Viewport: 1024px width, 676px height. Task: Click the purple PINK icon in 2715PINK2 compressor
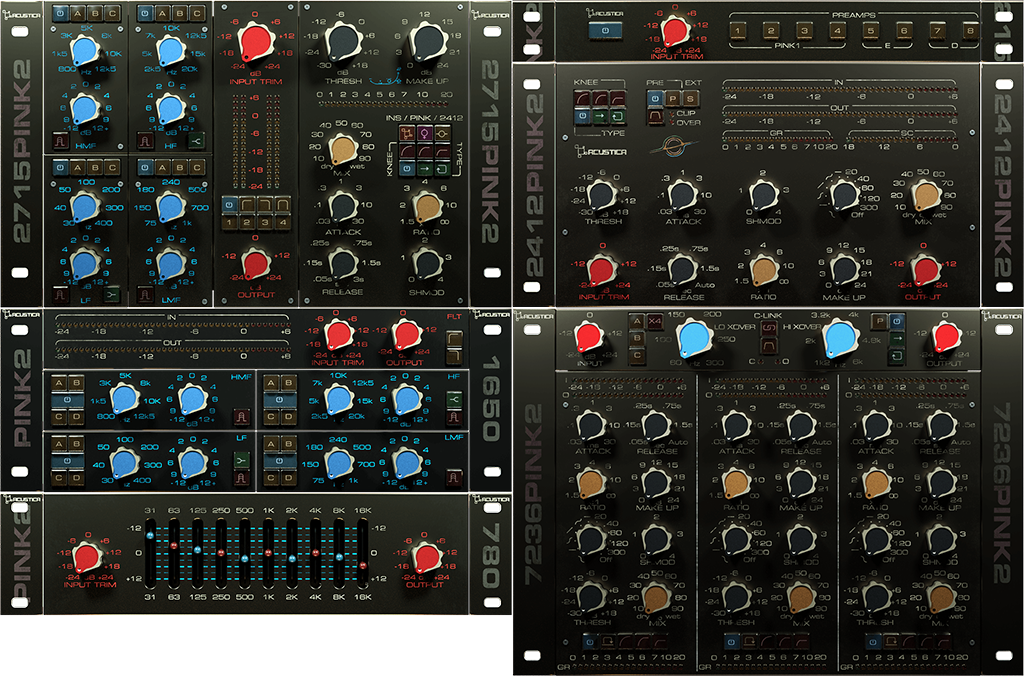tap(424, 133)
